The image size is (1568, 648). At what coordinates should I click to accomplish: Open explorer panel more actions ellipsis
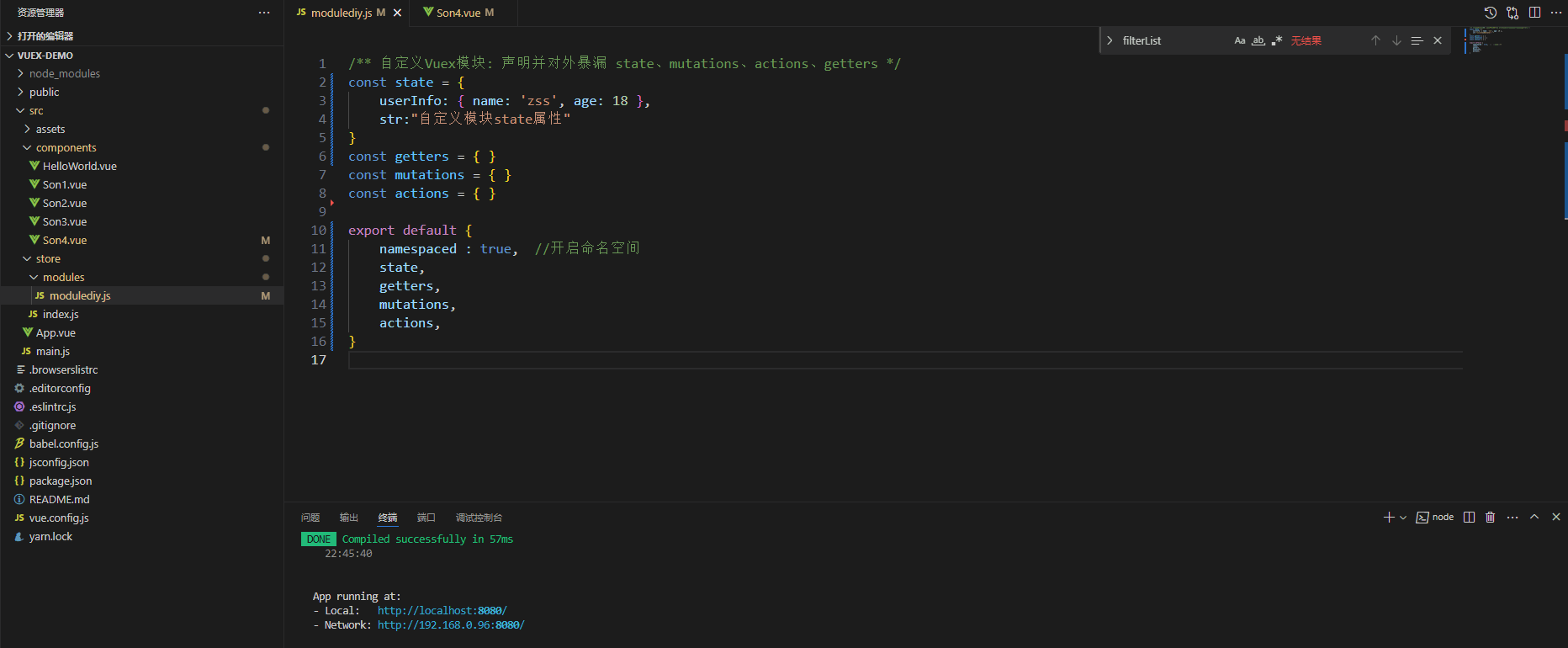264,13
